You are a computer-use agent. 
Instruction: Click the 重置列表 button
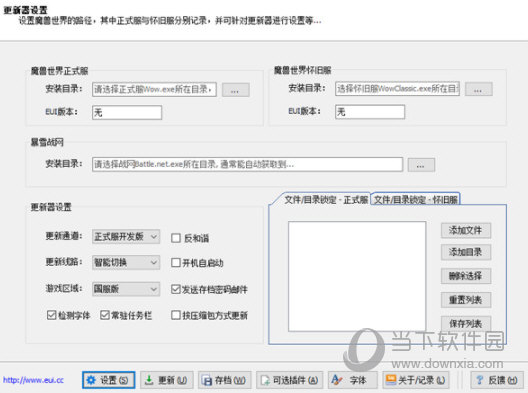(x=466, y=300)
